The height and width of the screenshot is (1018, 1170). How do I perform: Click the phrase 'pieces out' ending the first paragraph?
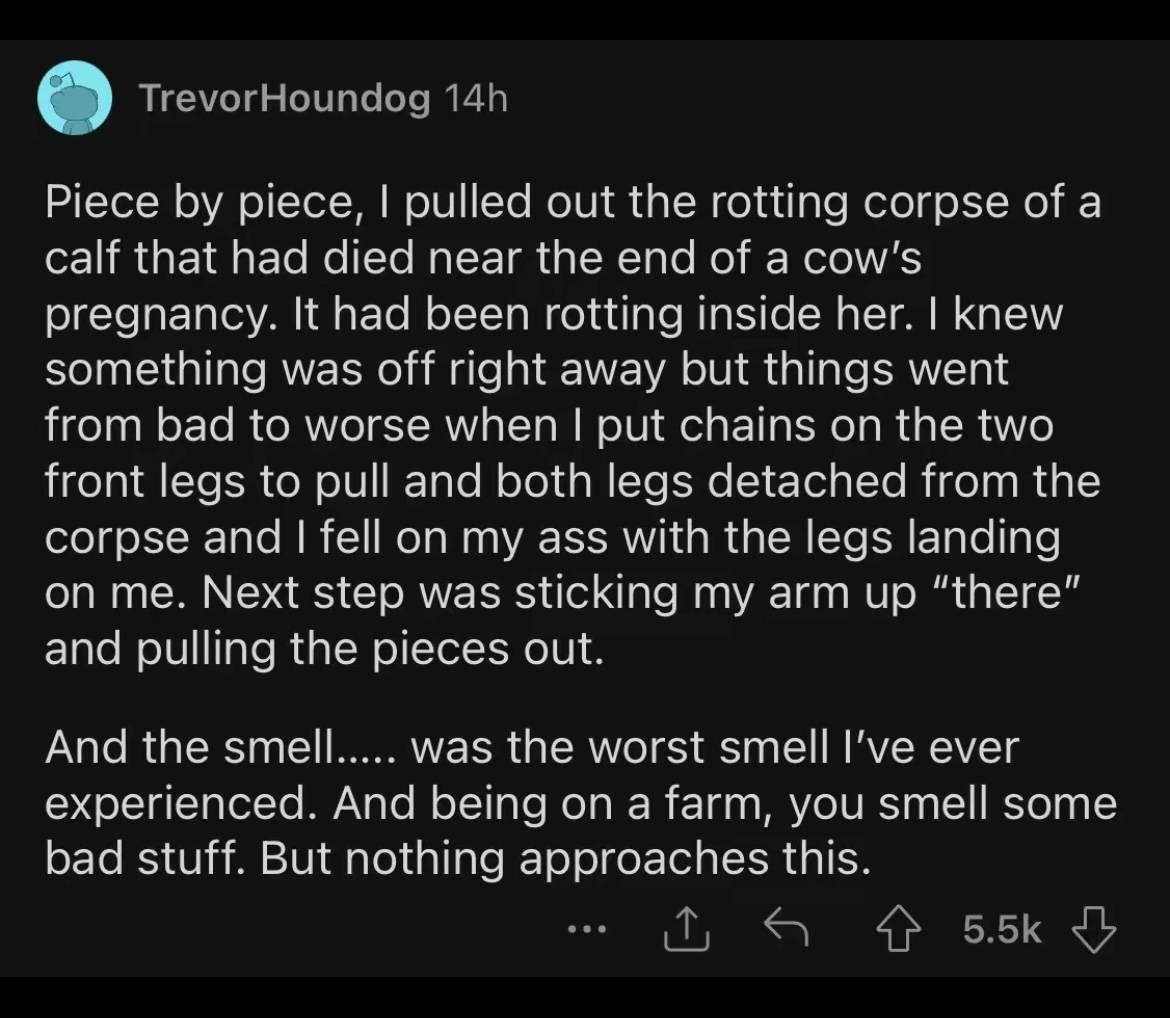tap(487, 649)
